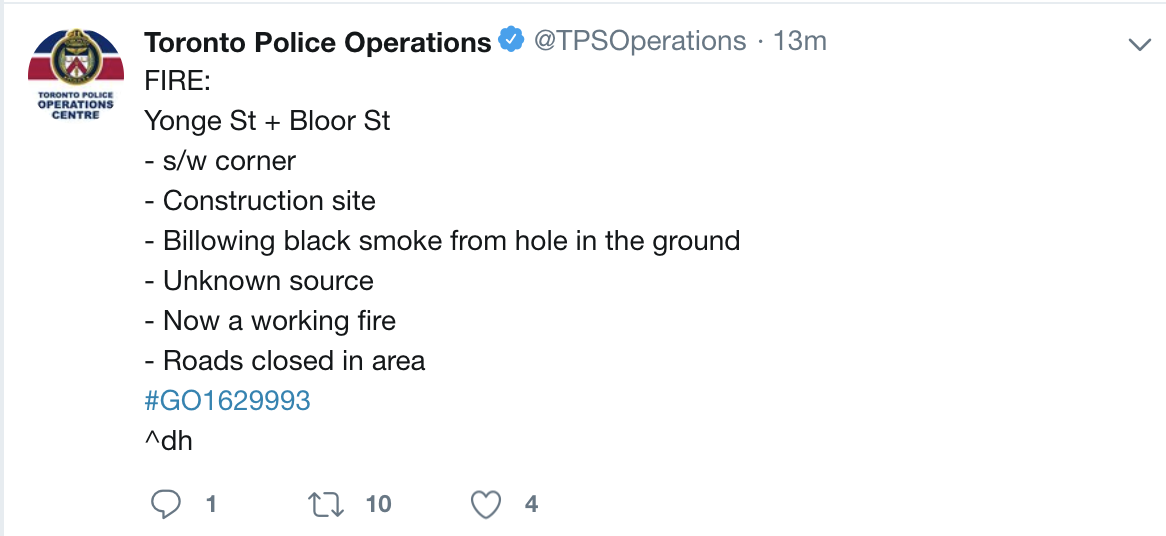
Task: Click the reply count of 1
Action: [211, 504]
